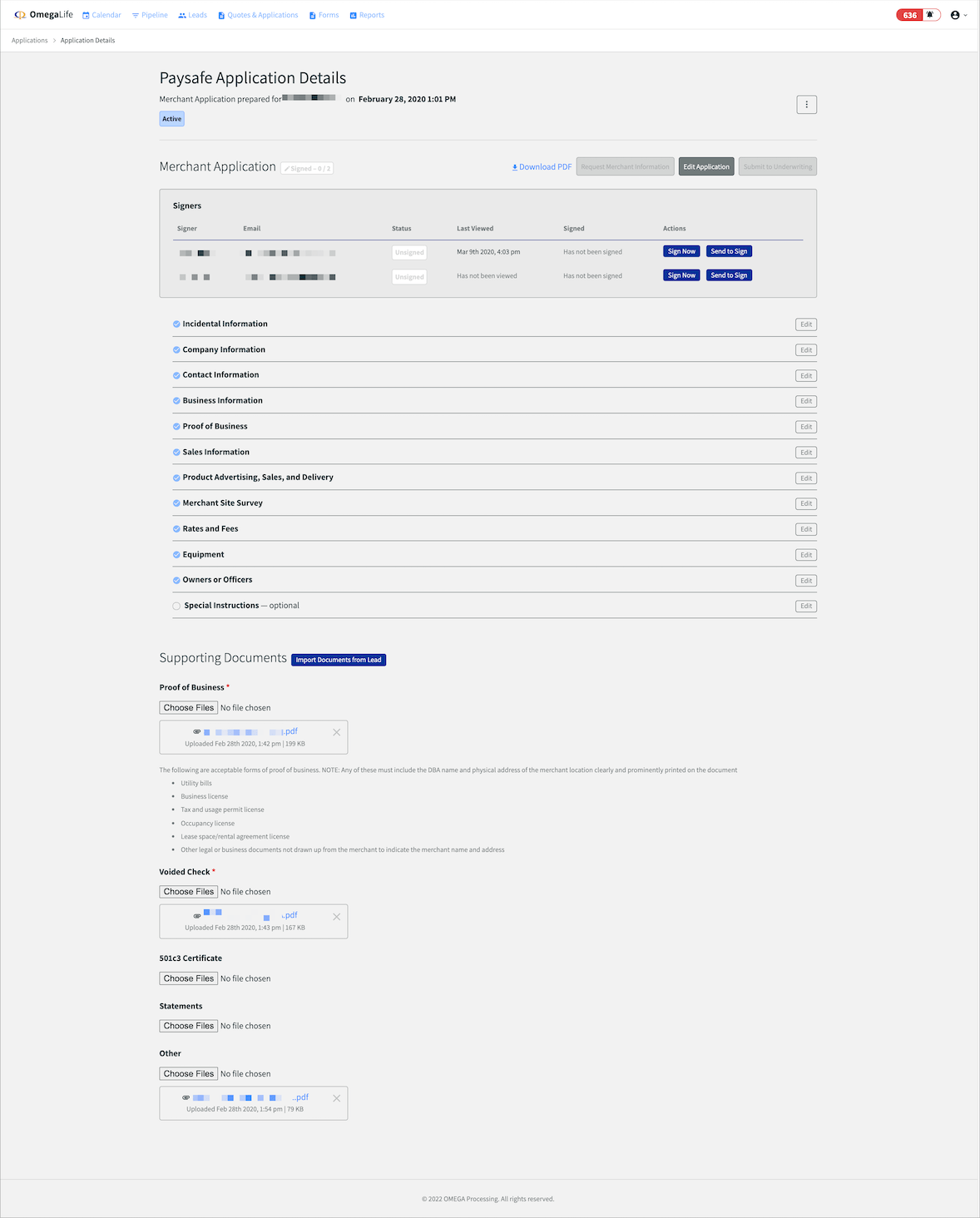Open the notifications bell showing 636
The image size is (980, 1218).
[918, 15]
